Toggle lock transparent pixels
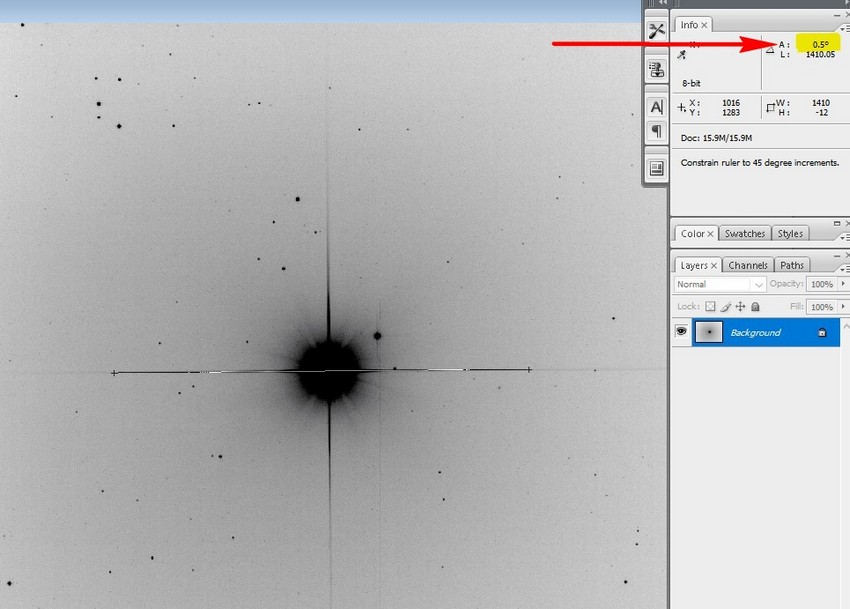Image resolution: width=850 pixels, height=609 pixels. (x=711, y=307)
